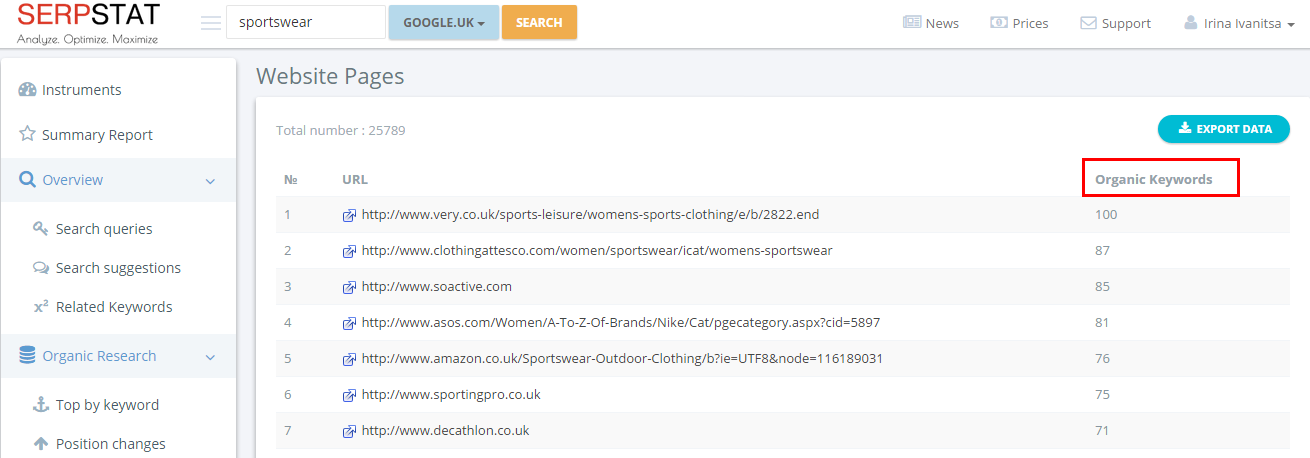Click the hamburger menu icon
Viewport: 1310px width, 458px height.
coord(211,23)
